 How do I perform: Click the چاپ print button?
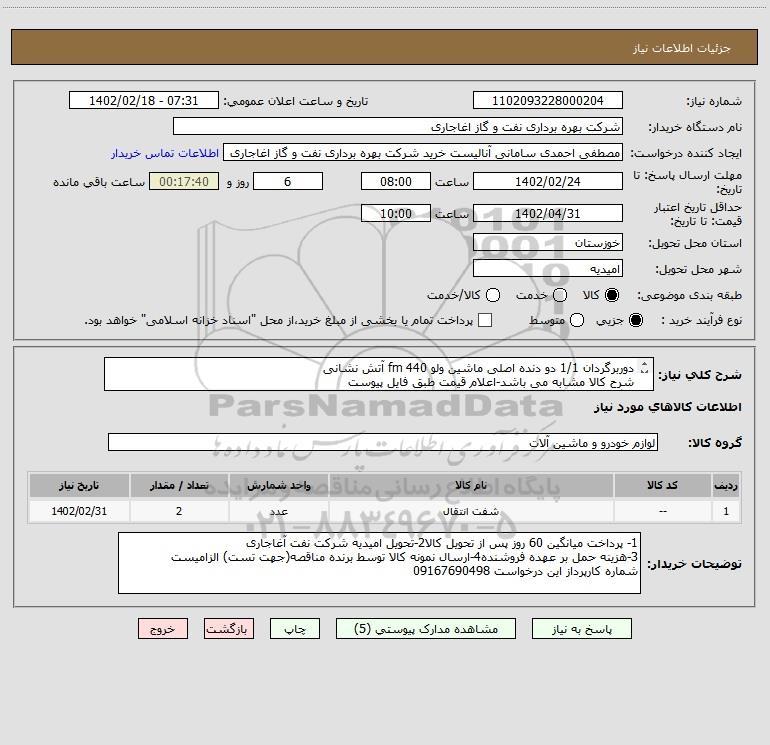pos(295,629)
